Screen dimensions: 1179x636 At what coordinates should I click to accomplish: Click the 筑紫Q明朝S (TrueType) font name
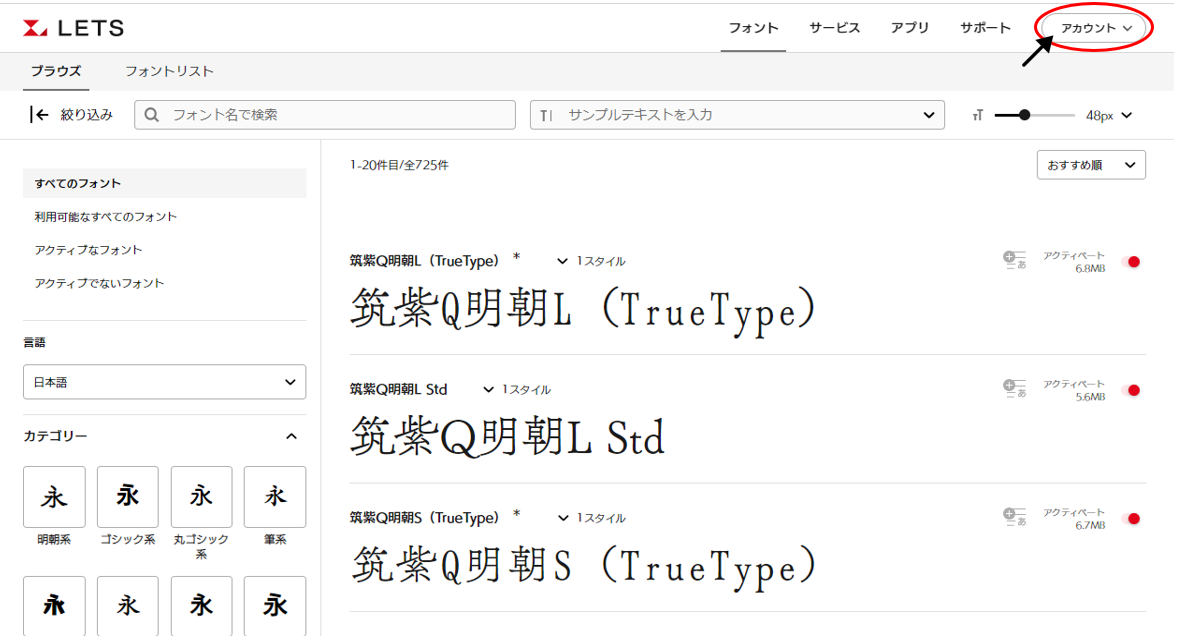coord(424,518)
